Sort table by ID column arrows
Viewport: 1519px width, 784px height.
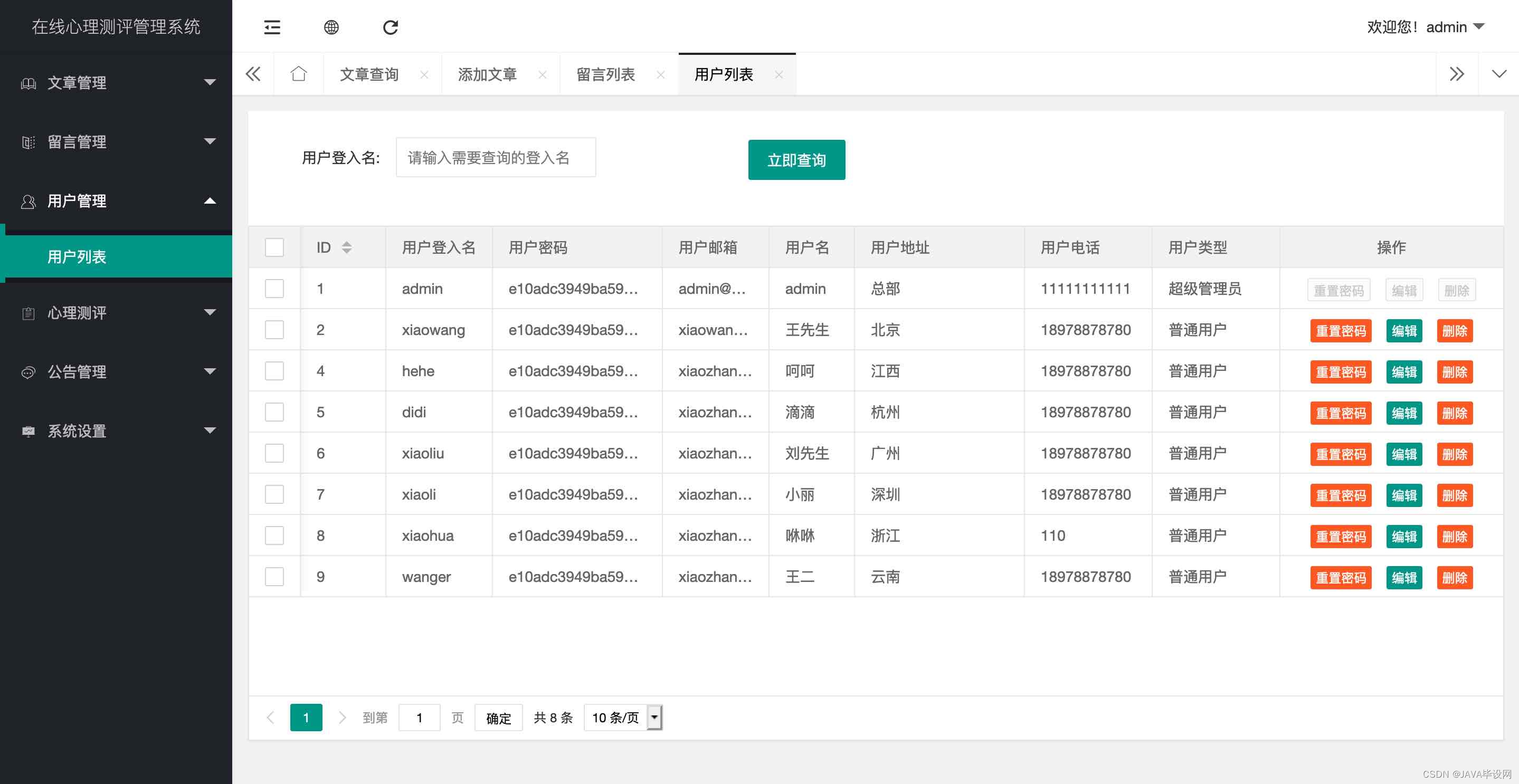347,247
